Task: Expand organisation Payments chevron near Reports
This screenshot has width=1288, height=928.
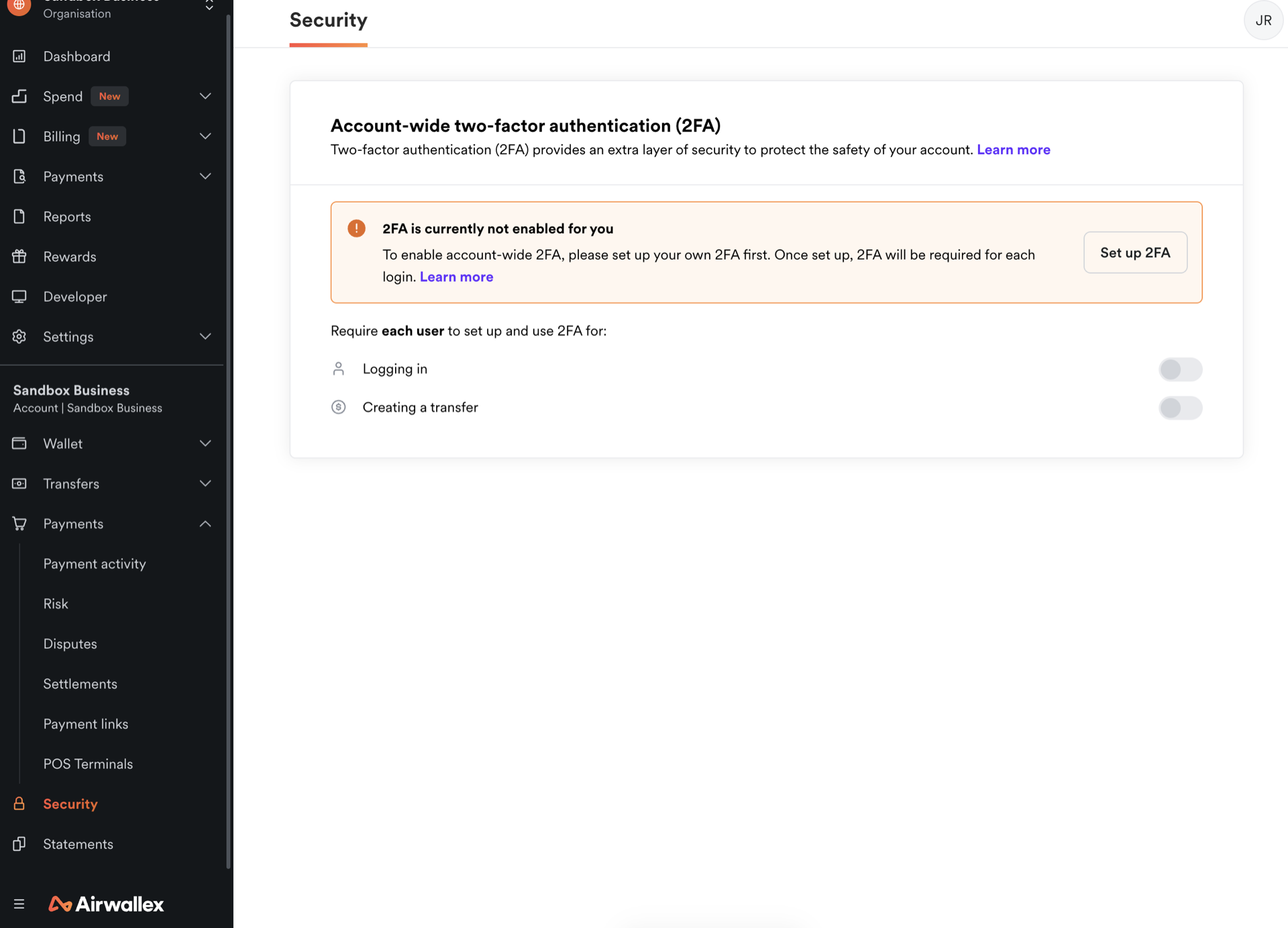Action: tap(205, 176)
